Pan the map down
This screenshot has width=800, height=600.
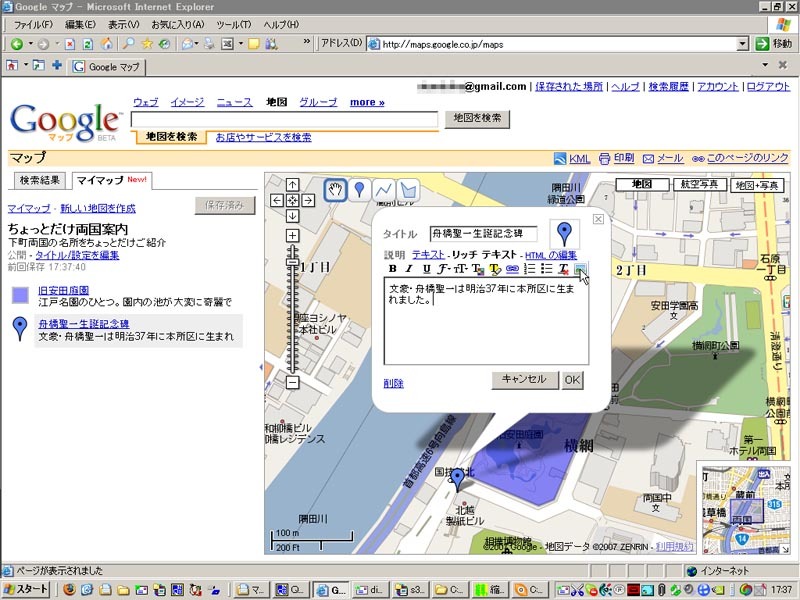pos(292,216)
